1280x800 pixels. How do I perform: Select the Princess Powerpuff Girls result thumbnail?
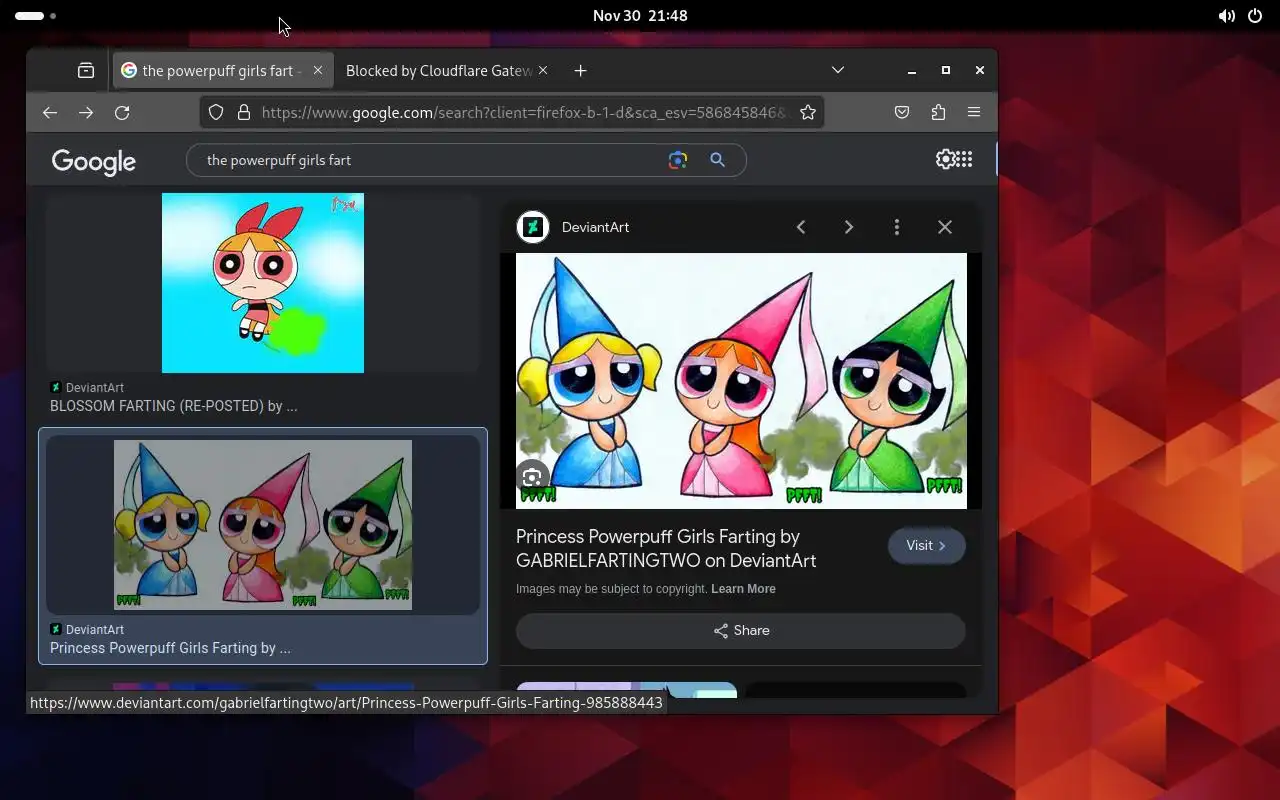263,525
